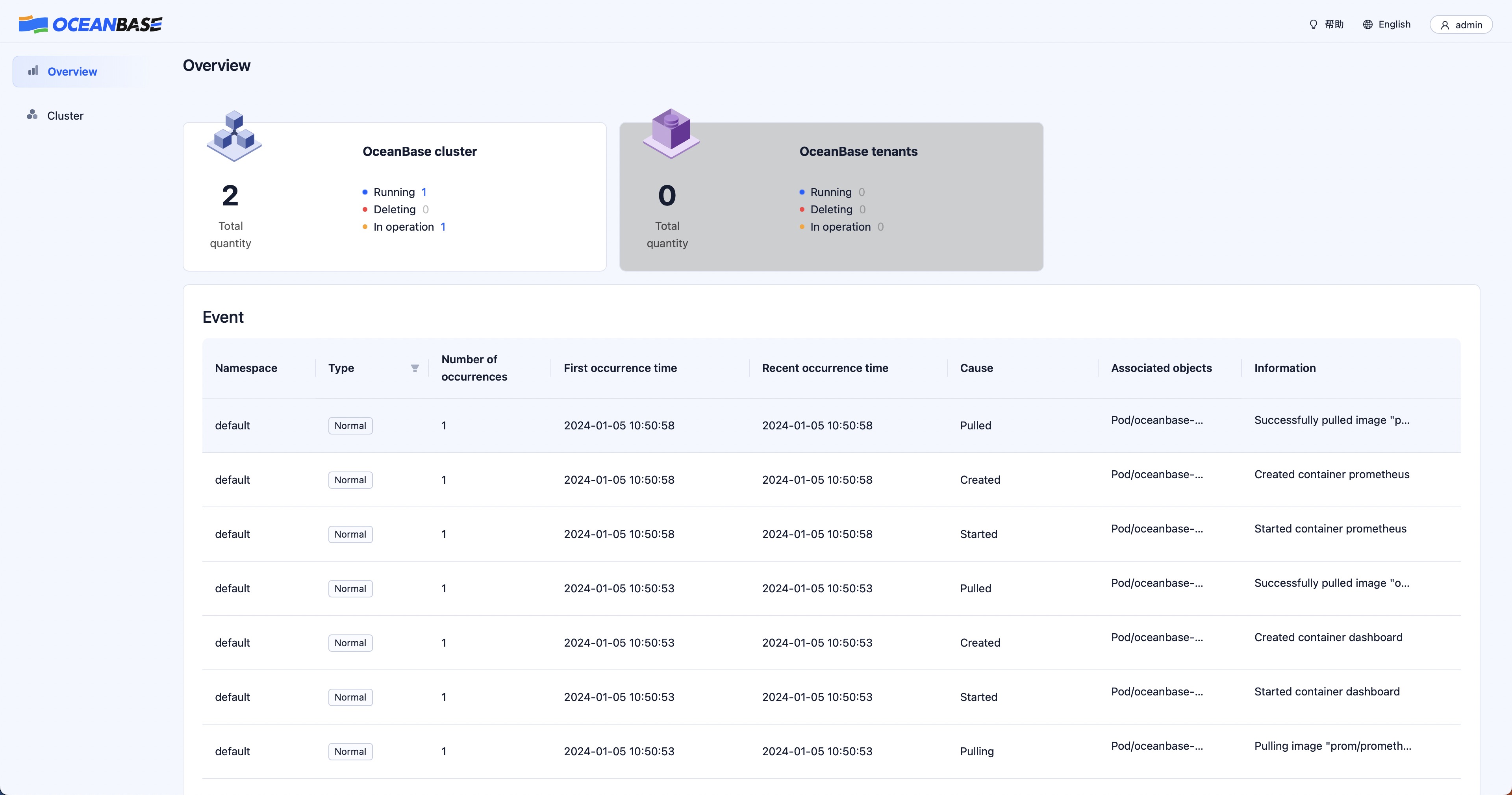Select the Normal type filter
Screen dimensions: 1512x795
[414, 367]
